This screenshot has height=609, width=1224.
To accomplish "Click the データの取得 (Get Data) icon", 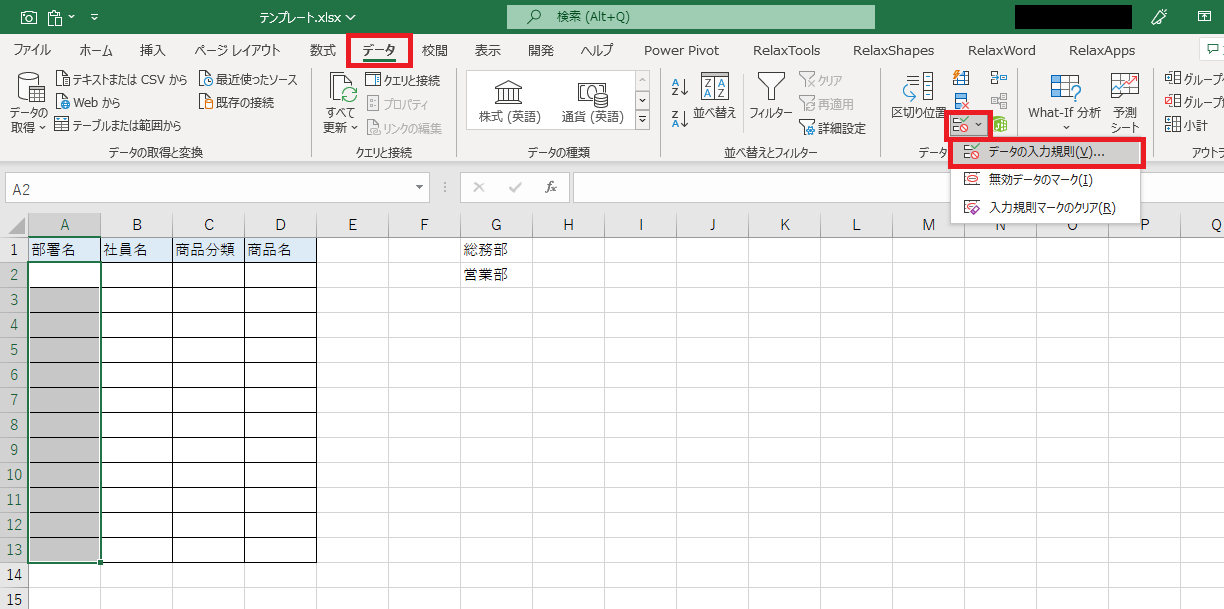I will pyautogui.click(x=31, y=88).
